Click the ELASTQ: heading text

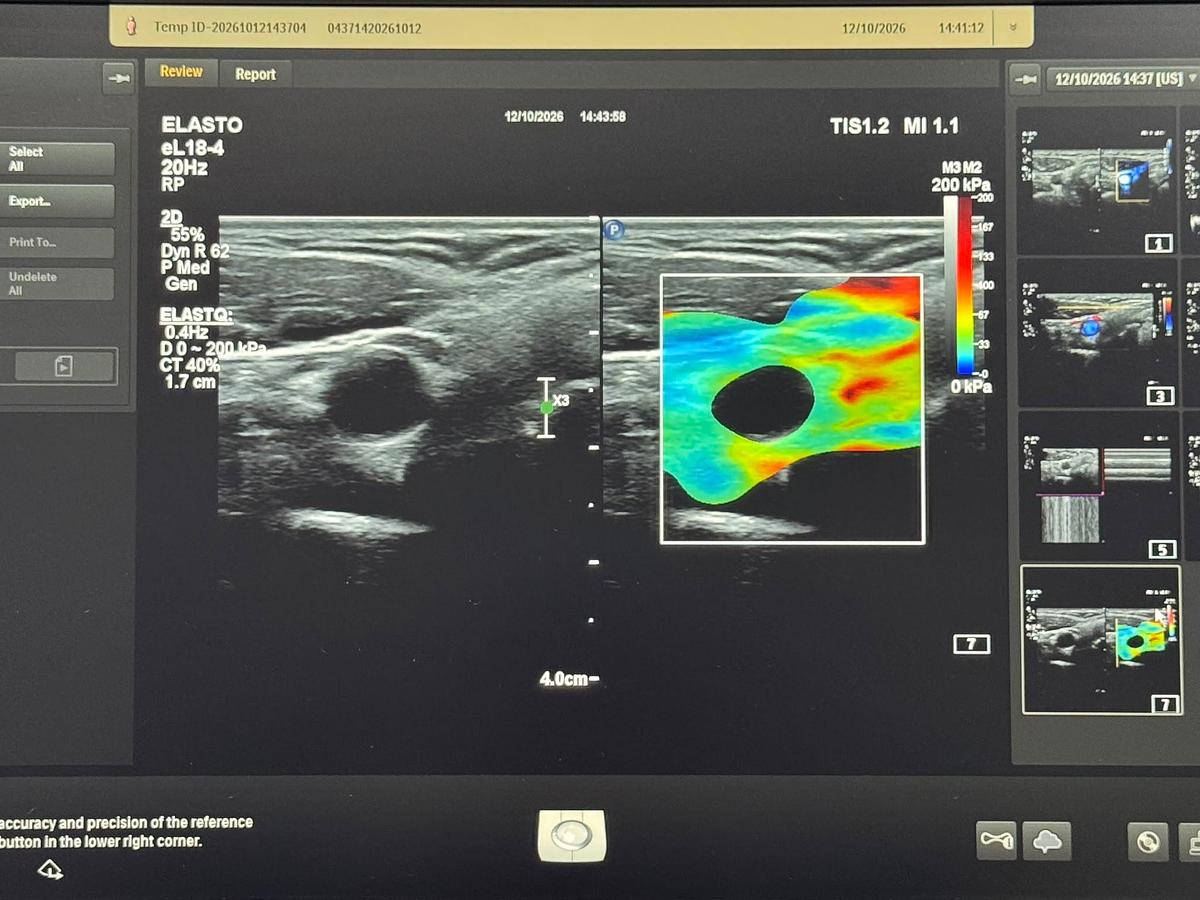click(197, 316)
